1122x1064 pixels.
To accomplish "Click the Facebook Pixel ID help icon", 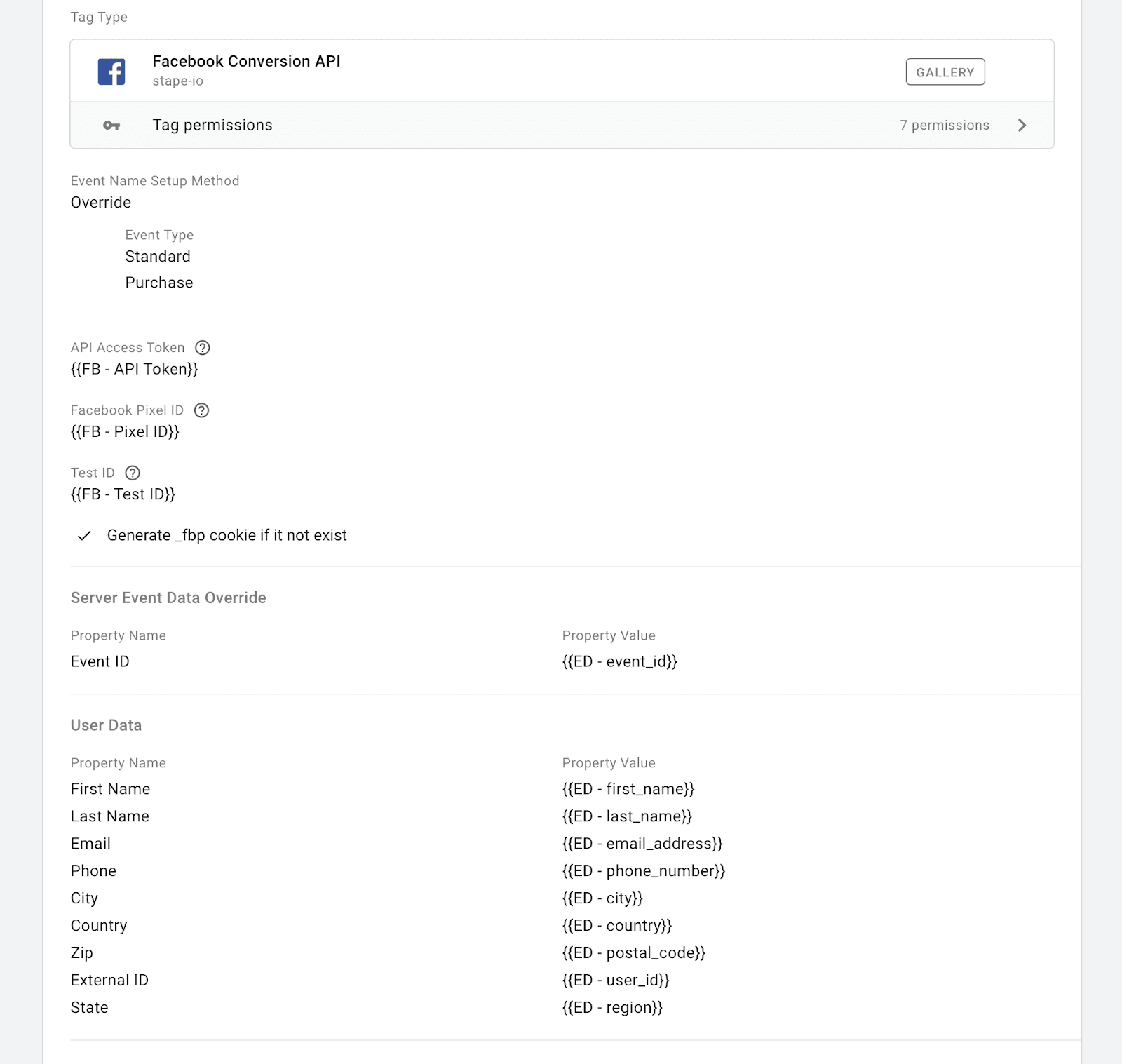I will click(202, 410).
